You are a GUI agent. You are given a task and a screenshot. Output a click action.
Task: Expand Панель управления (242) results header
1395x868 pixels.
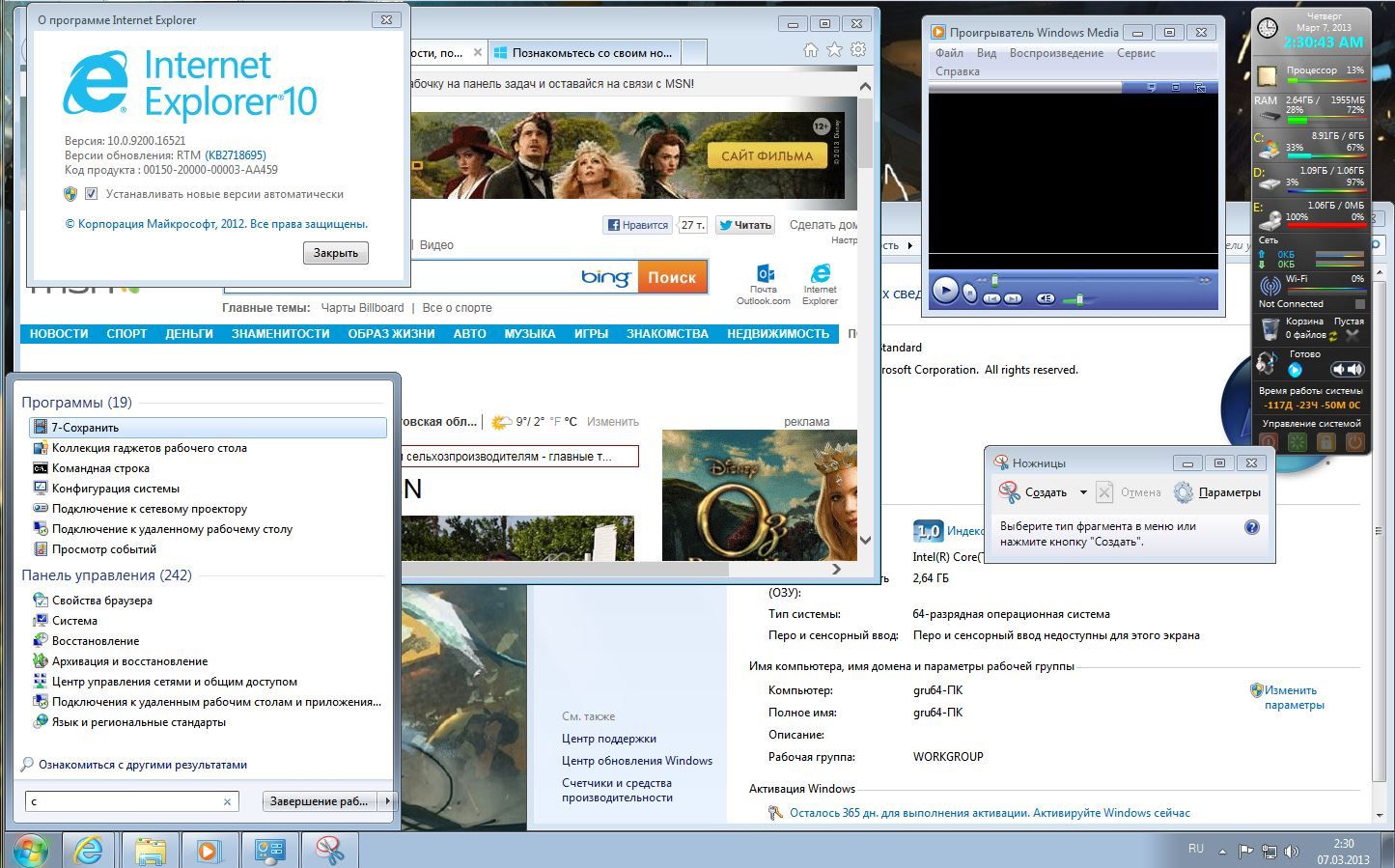(106, 575)
